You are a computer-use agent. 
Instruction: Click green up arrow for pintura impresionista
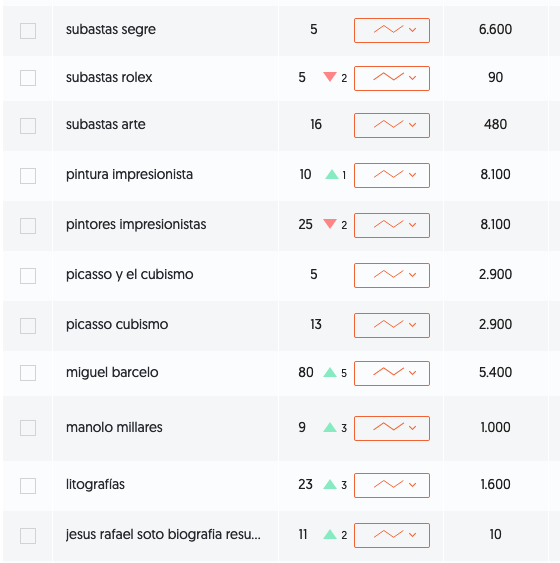coord(332,175)
